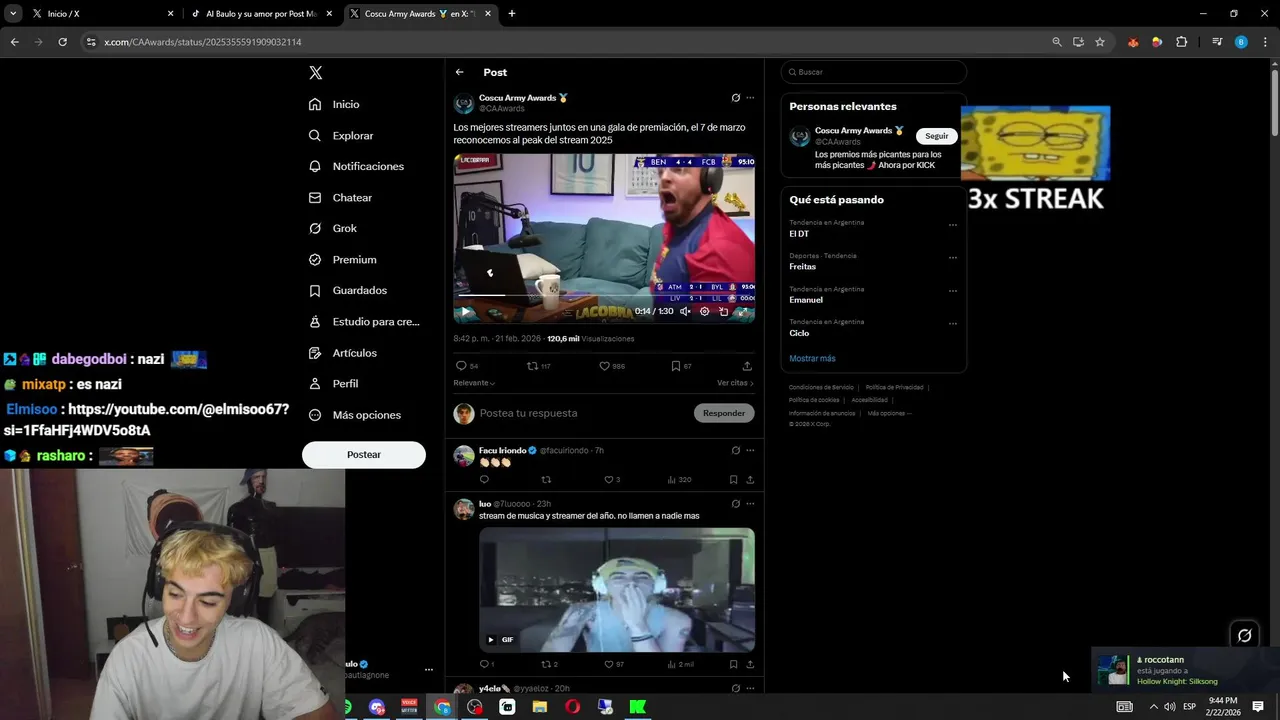
Task: Open Chrome media controls icon
Action: click(x=1217, y=42)
